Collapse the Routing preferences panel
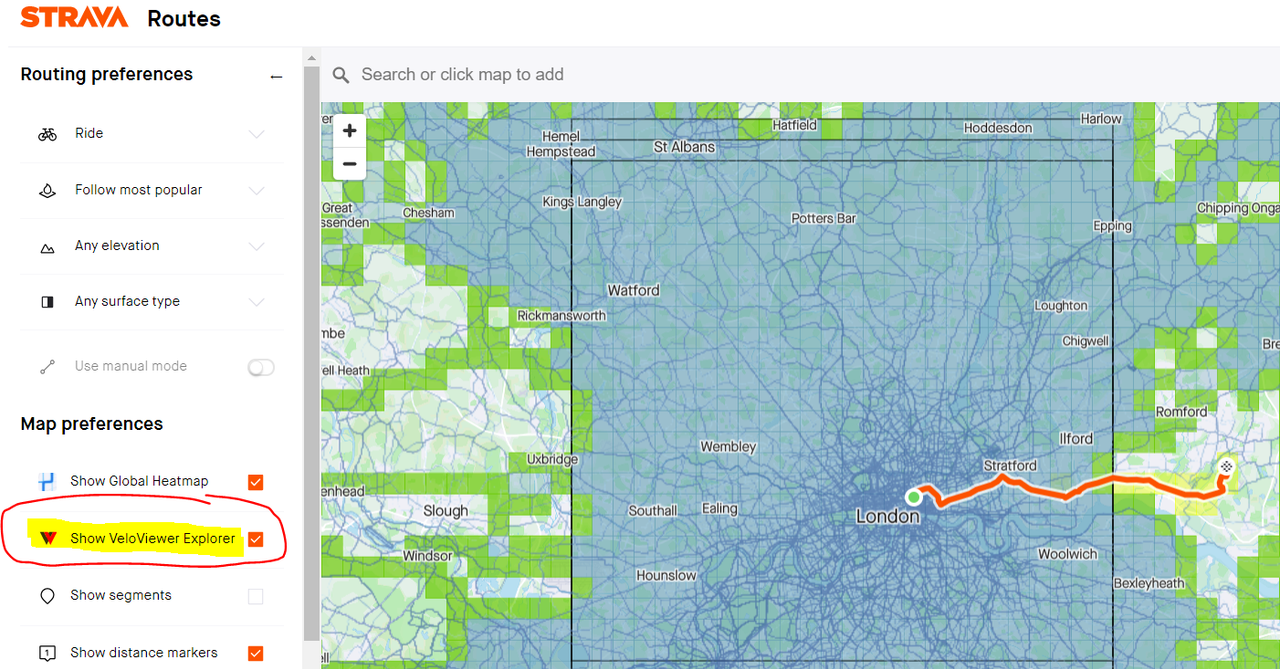Viewport: 1280px width, 669px height. tap(277, 77)
